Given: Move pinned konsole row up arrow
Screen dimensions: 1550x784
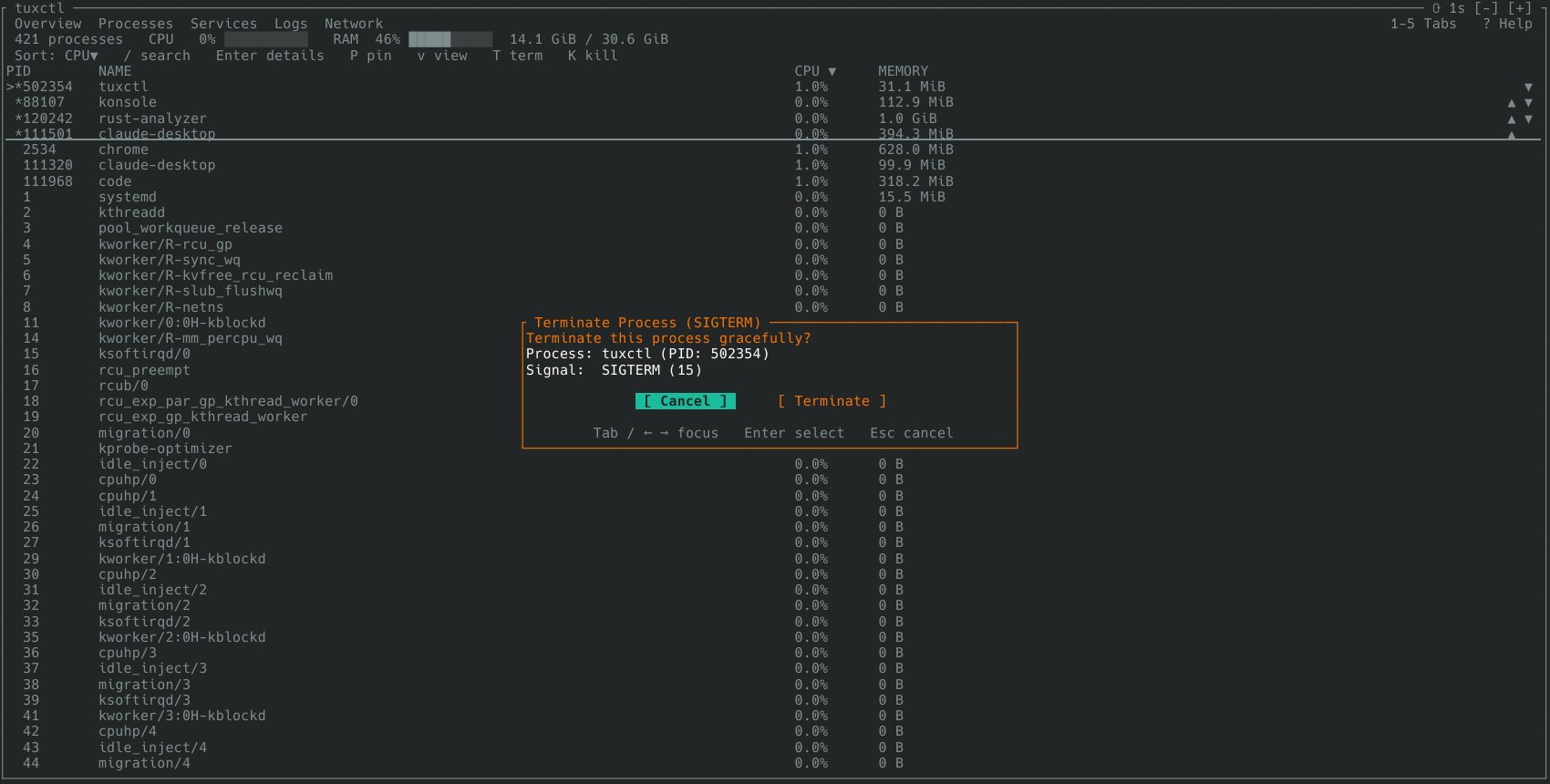Looking at the screenshot, I should click(1512, 103).
